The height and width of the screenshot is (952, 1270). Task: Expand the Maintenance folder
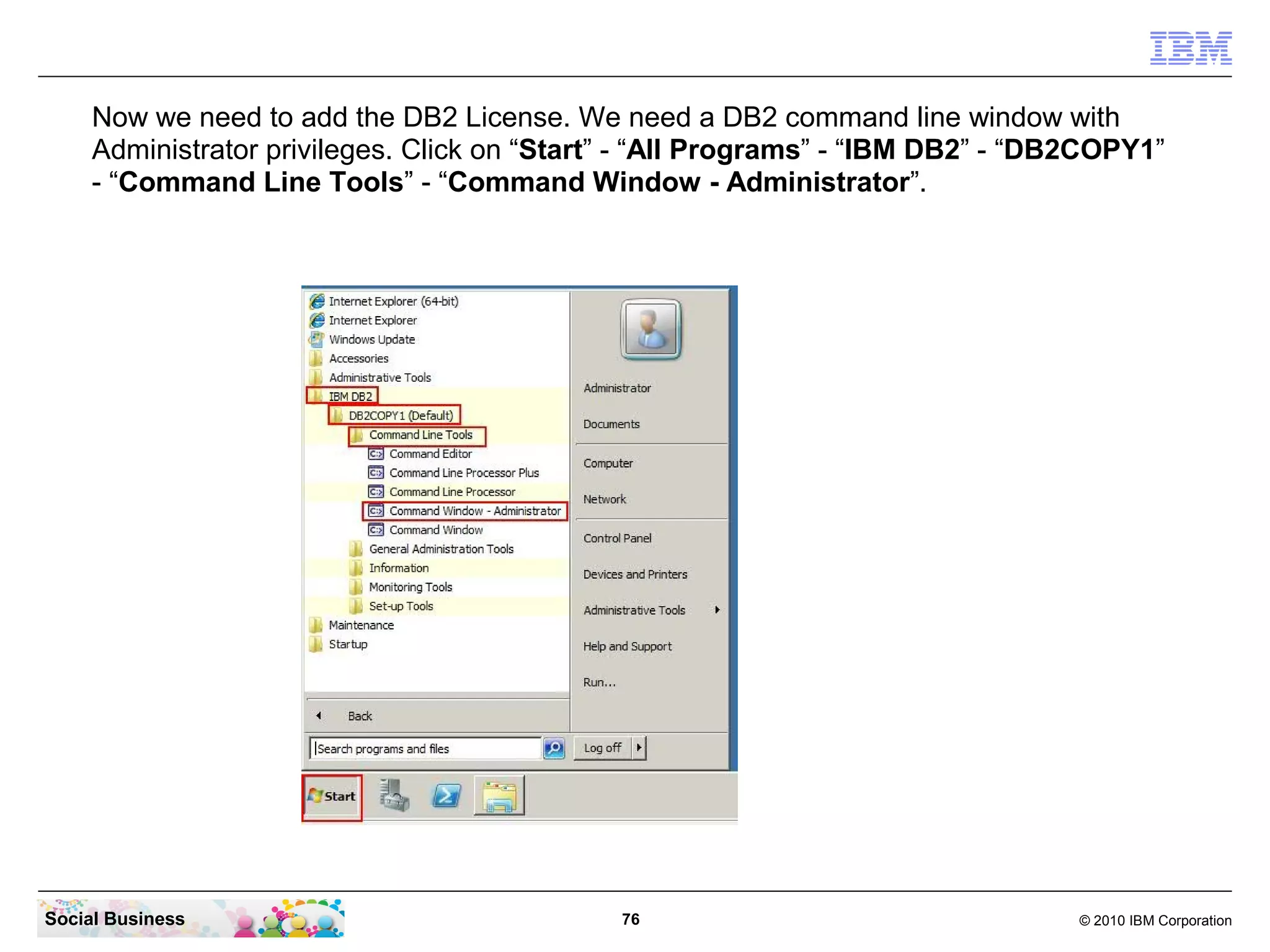tap(352, 625)
